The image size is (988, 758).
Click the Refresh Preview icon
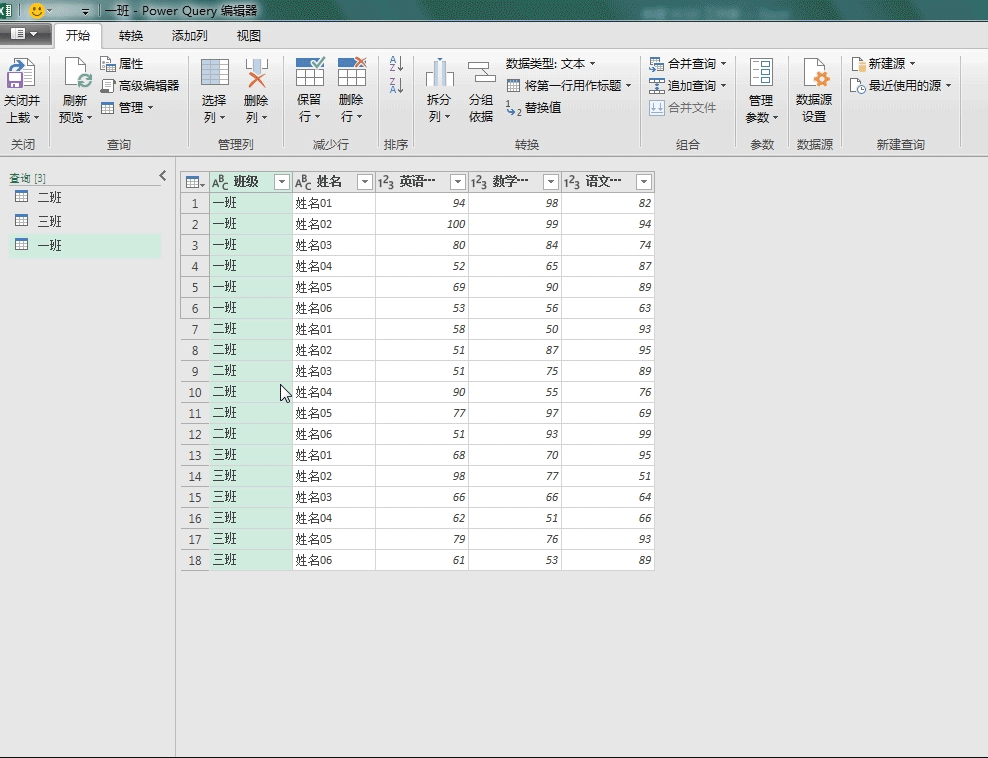pos(76,75)
